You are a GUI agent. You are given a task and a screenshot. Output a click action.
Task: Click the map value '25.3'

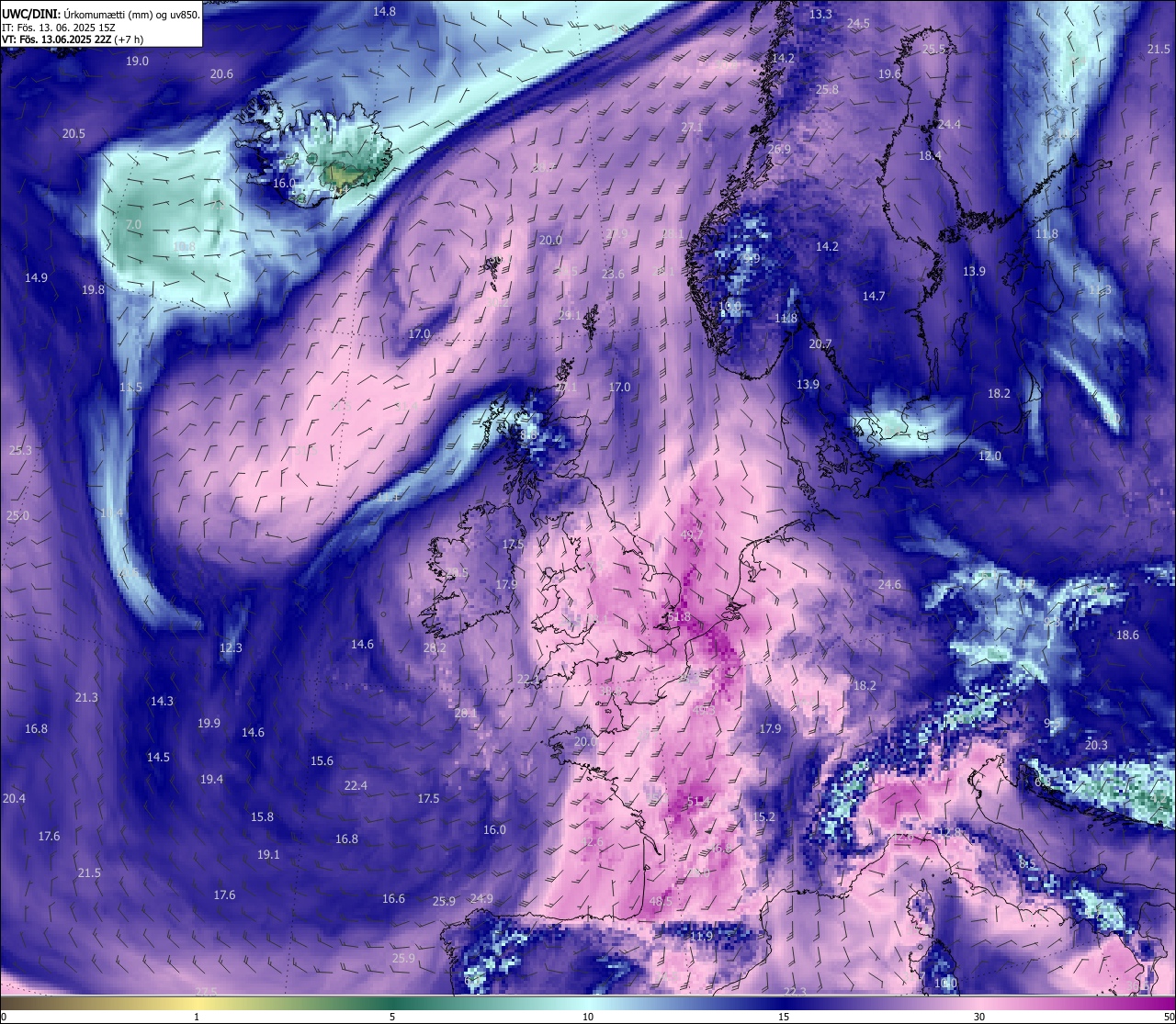(20, 450)
